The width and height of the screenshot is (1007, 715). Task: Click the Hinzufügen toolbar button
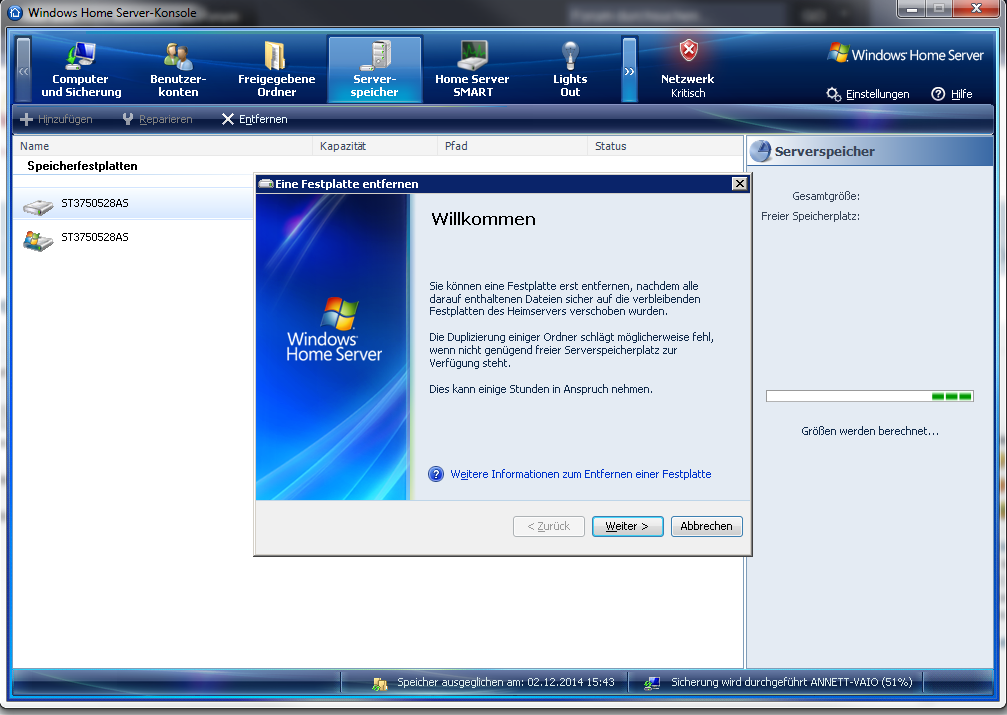coord(57,119)
